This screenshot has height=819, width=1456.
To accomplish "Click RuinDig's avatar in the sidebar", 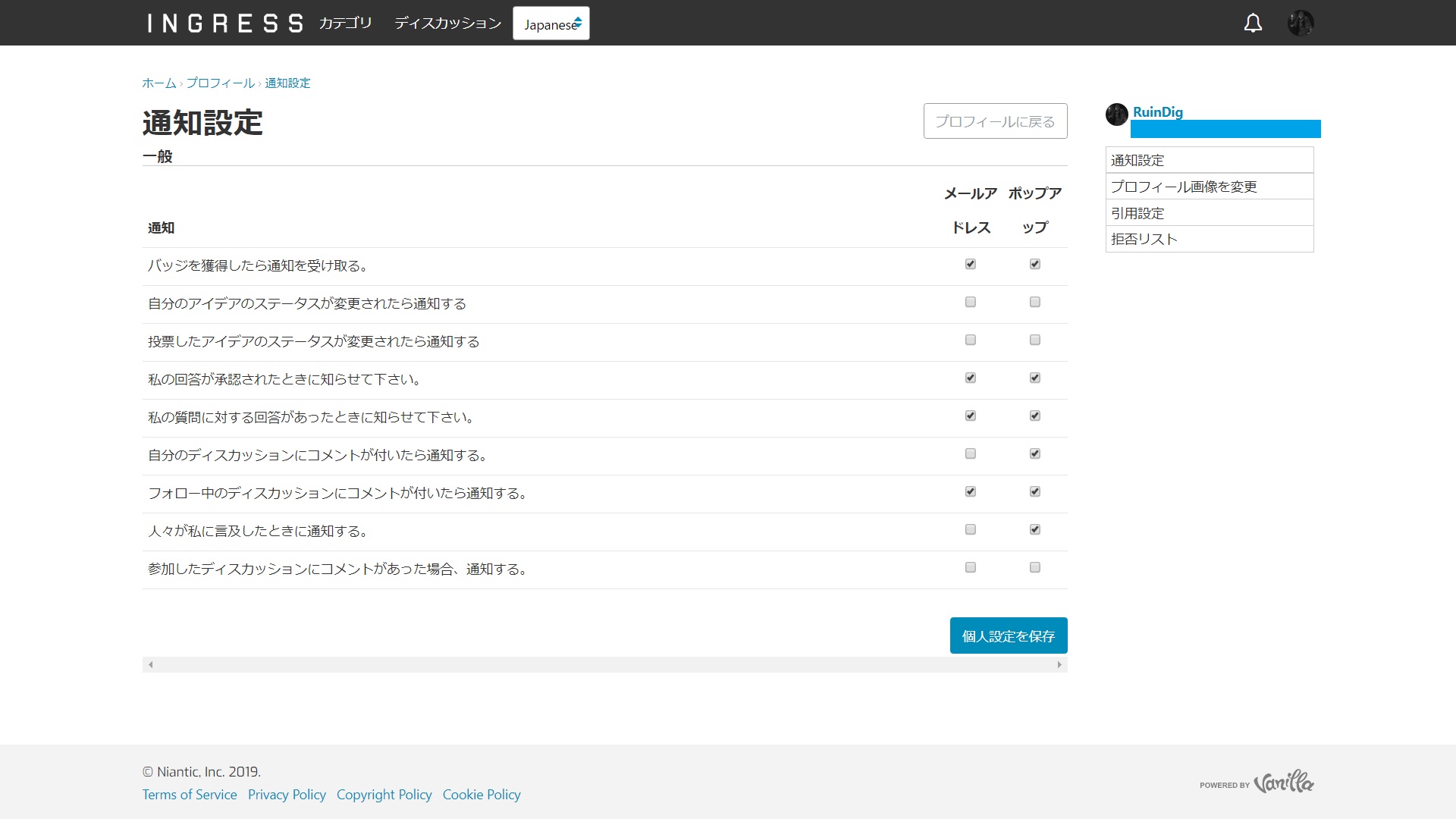I will (1116, 114).
